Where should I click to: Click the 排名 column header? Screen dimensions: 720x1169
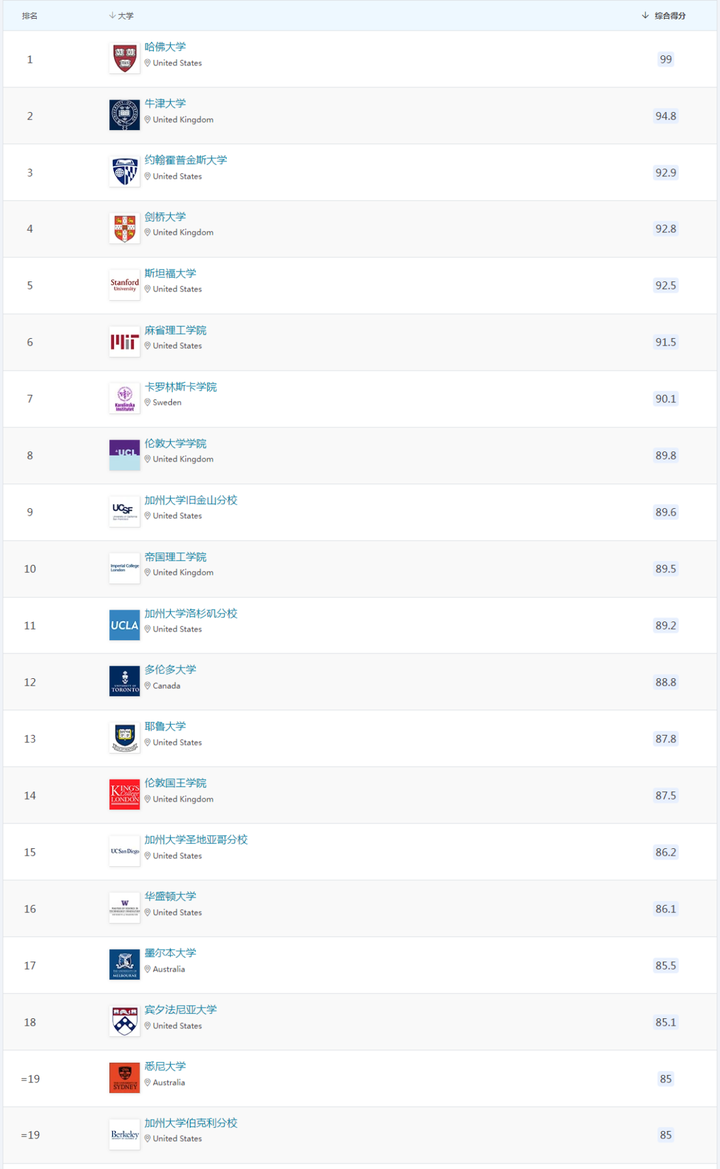point(30,16)
